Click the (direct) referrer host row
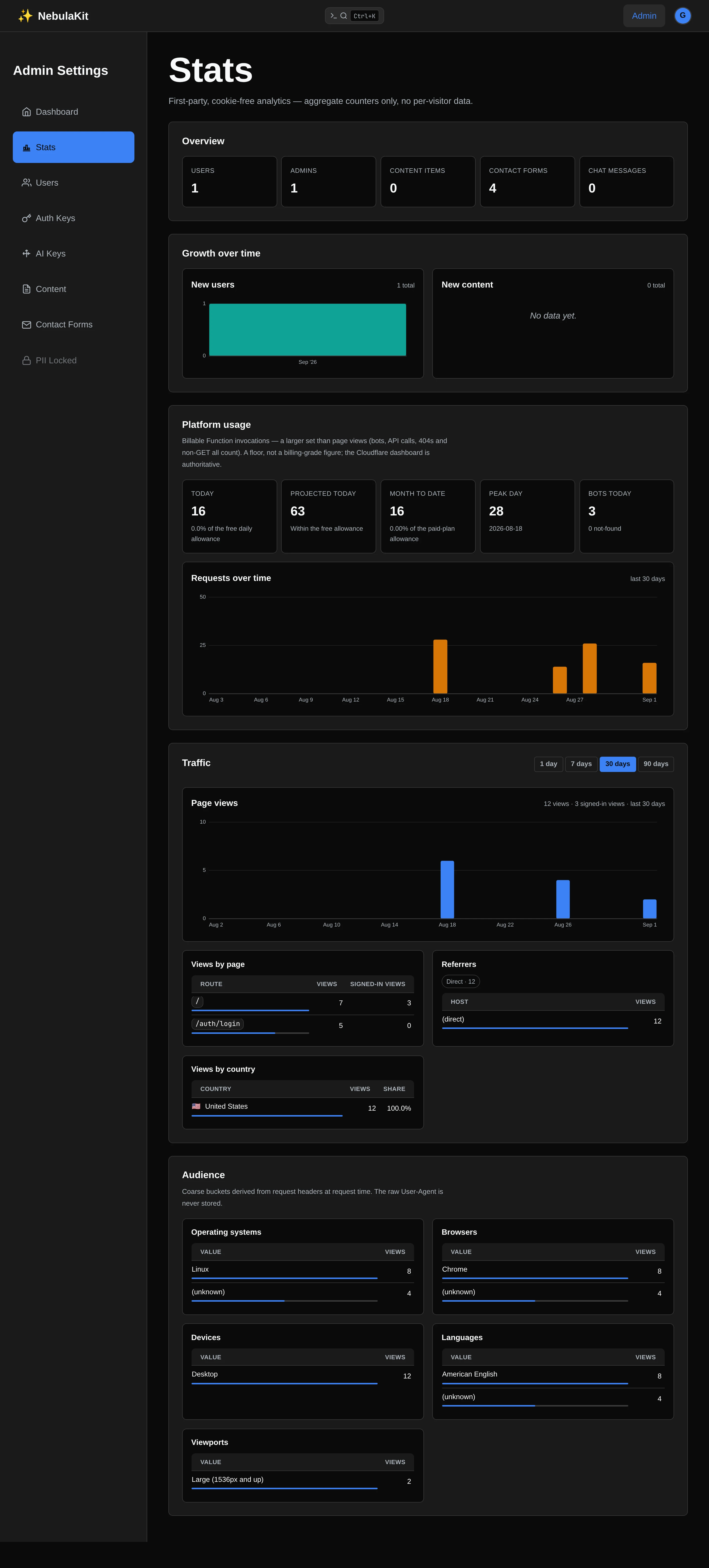 click(x=553, y=1021)
